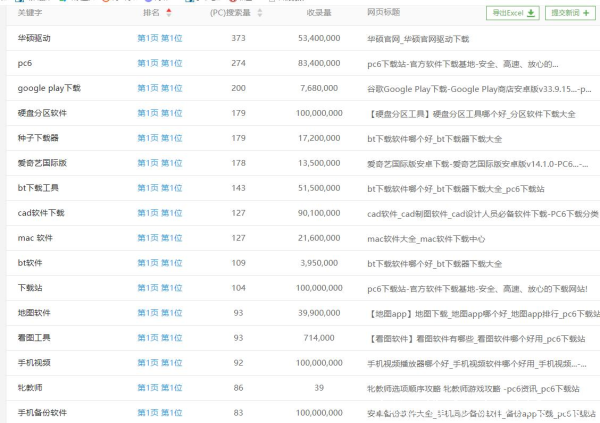Open ranking link for google play下载
Image resolution: width=600 pixels, height=423 pixels.
click(x=159, y=88)
